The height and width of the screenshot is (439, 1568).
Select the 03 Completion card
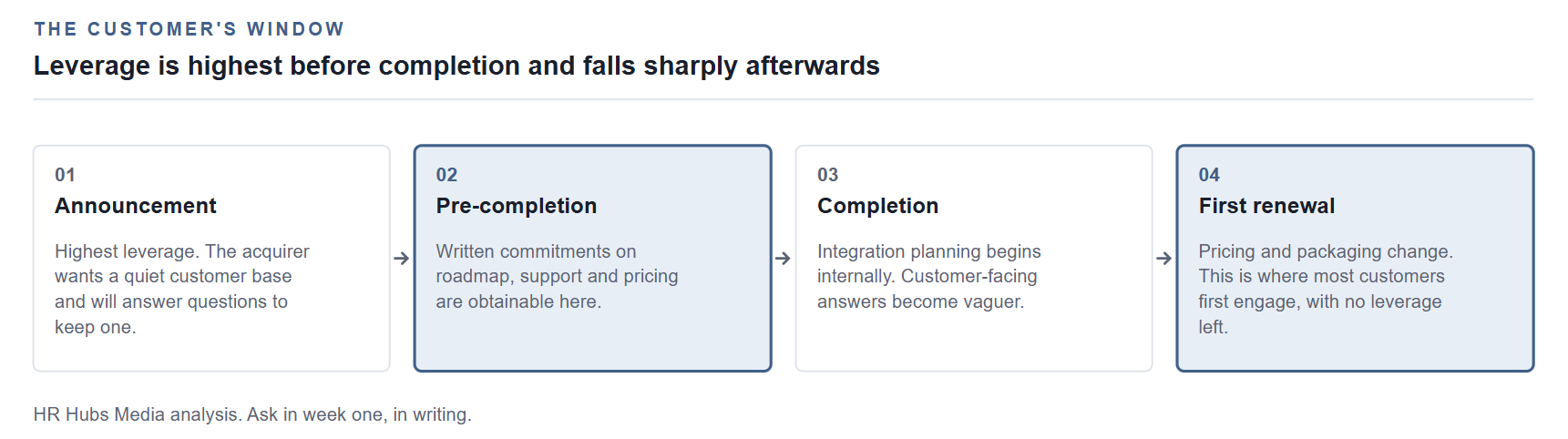[x=974, y=259]
